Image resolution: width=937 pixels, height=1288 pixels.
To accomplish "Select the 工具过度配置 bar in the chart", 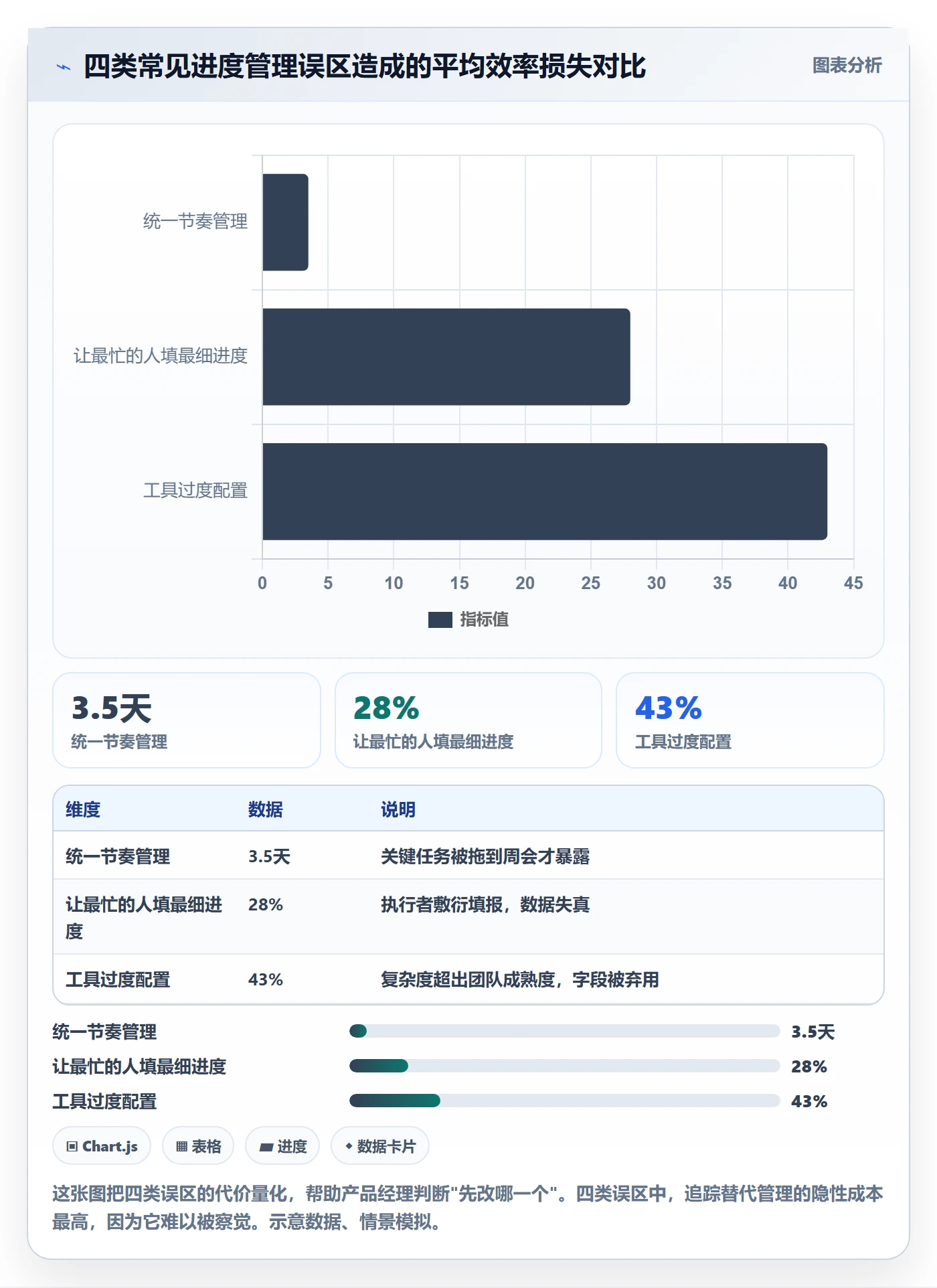I will coord(545,491).
